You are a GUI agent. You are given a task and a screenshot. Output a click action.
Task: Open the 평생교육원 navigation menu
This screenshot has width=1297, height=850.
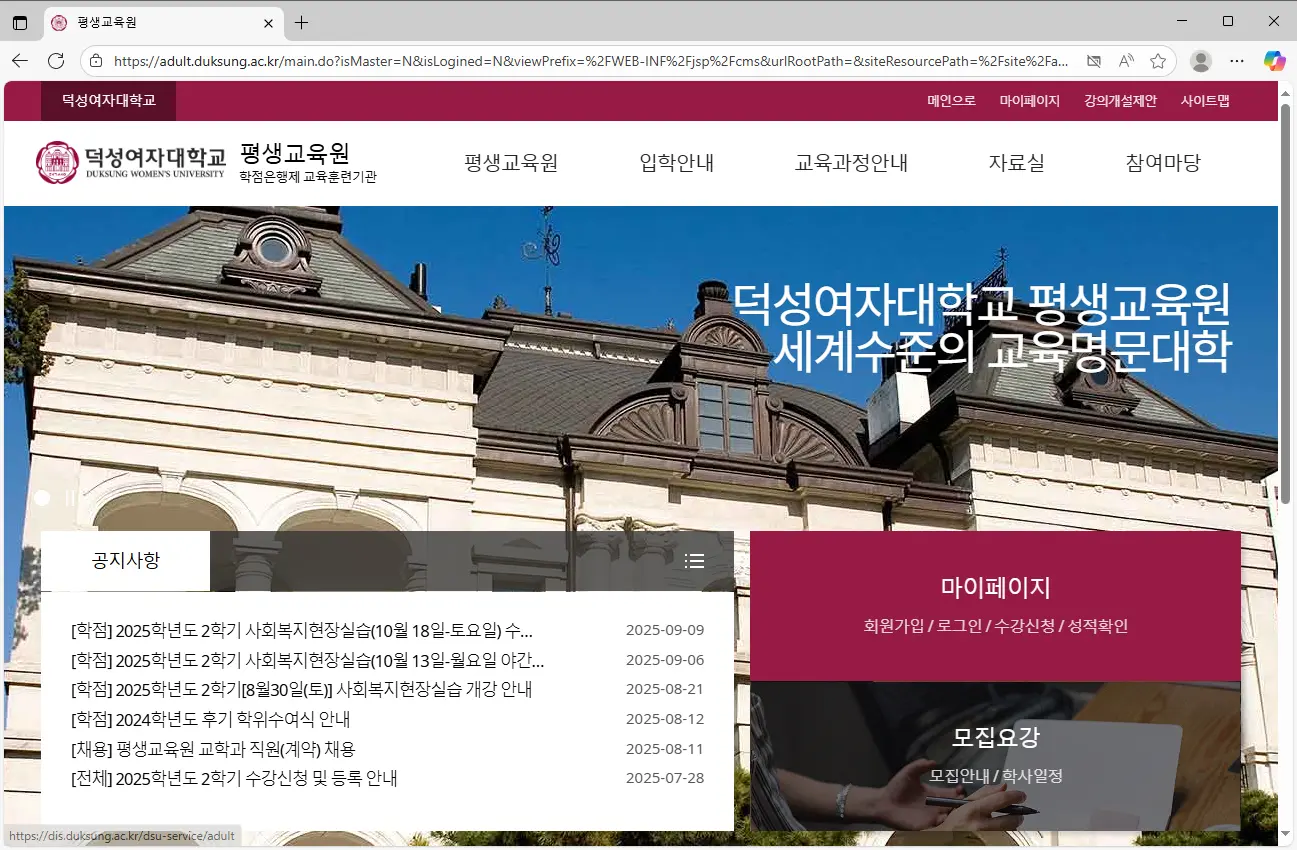point(511,163)
